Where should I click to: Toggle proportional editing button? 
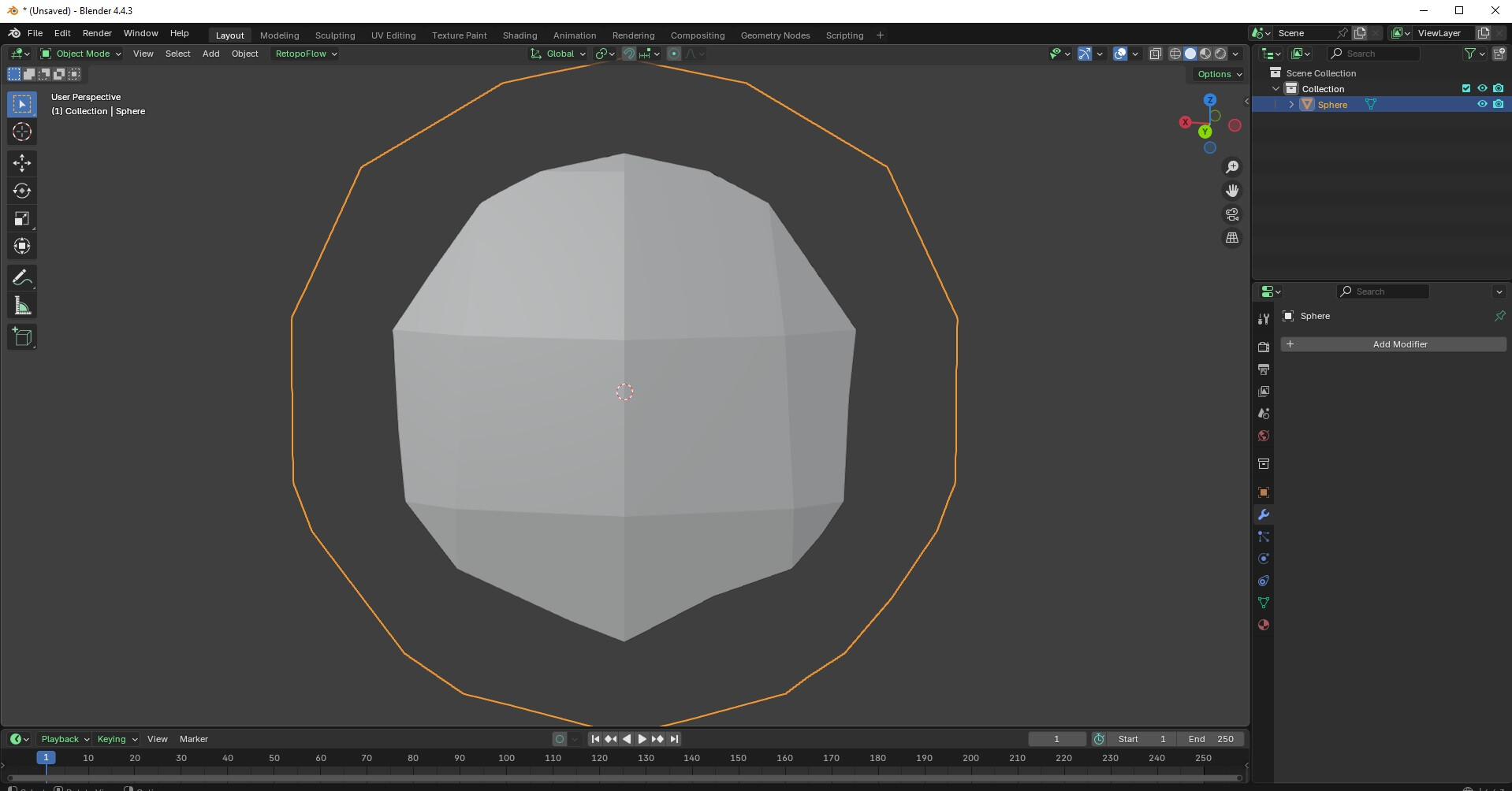(x=674, y=54)
